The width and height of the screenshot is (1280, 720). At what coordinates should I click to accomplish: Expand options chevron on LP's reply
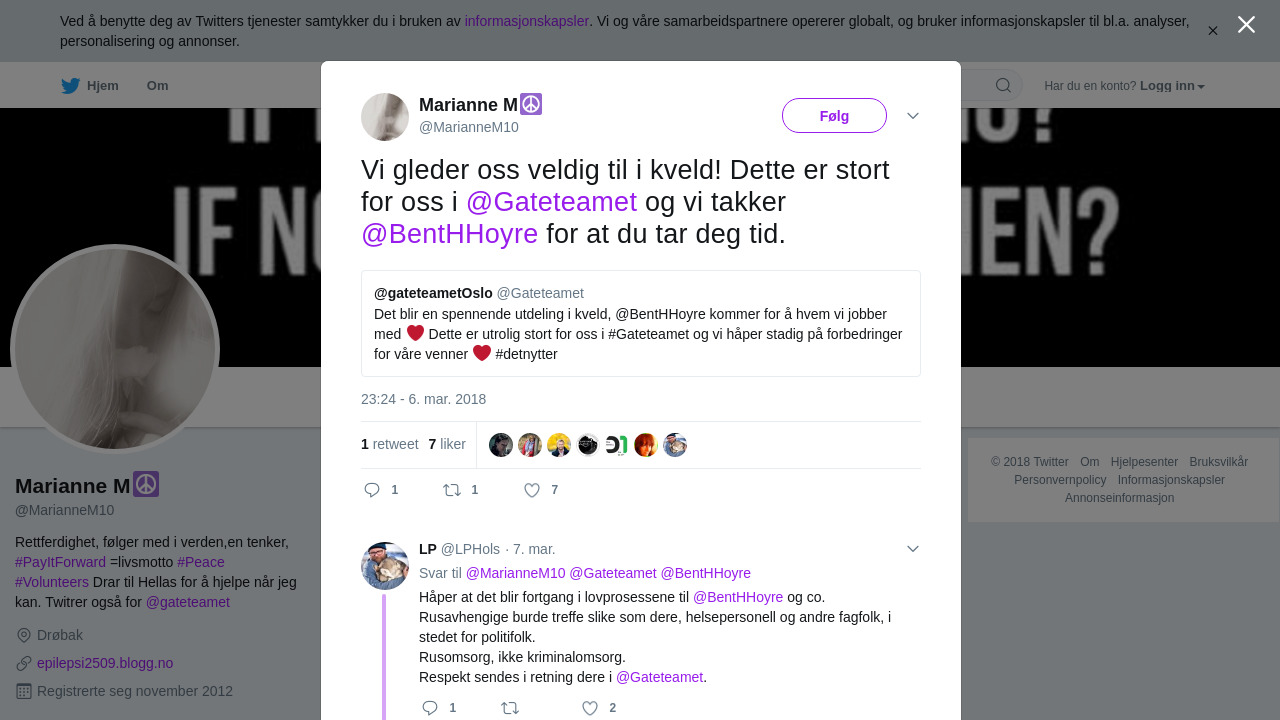(913, 549)
